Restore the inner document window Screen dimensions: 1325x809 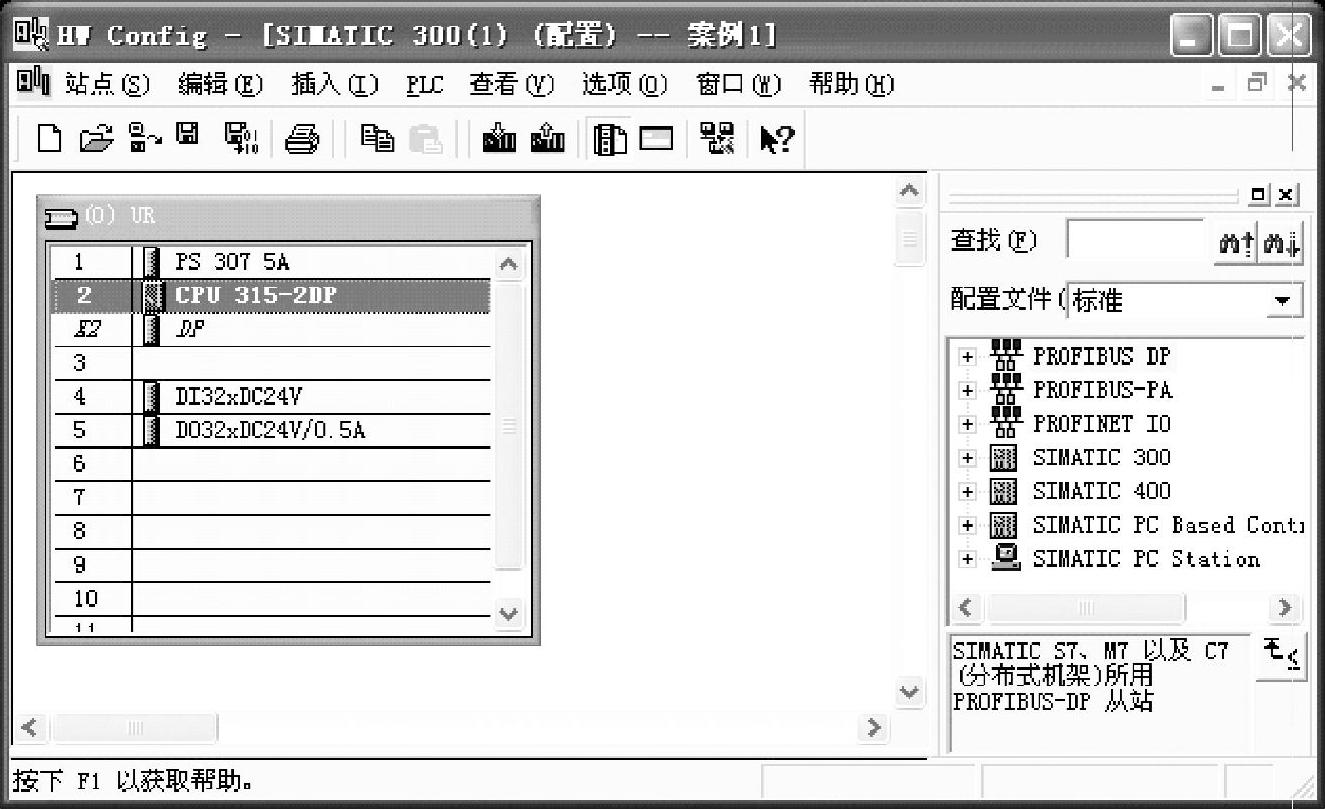1256,84
